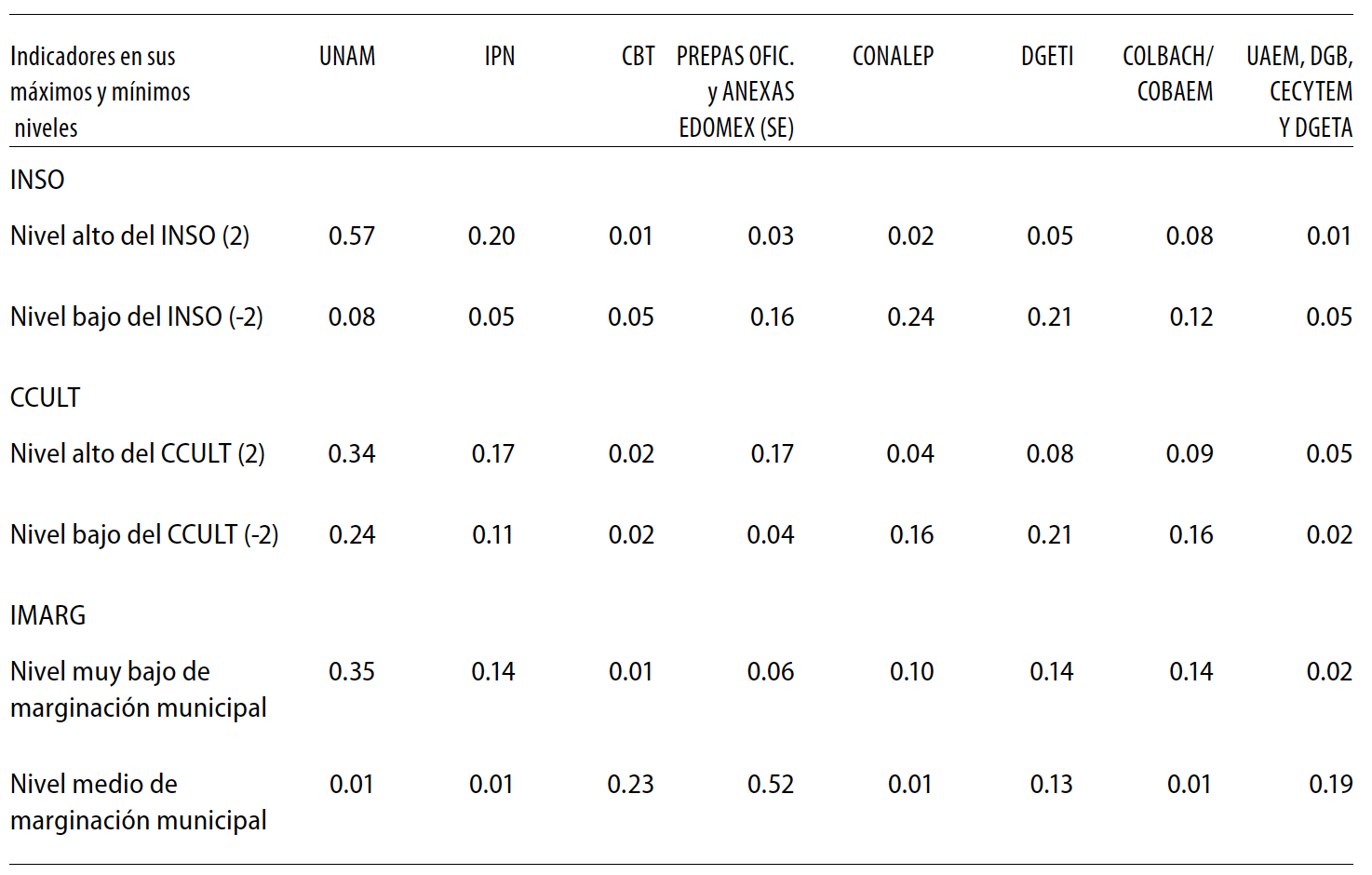1372x875 pixels.
Task: Select 'Nivel muy bajo de marginación municipal' label
Action: [138, 690]
